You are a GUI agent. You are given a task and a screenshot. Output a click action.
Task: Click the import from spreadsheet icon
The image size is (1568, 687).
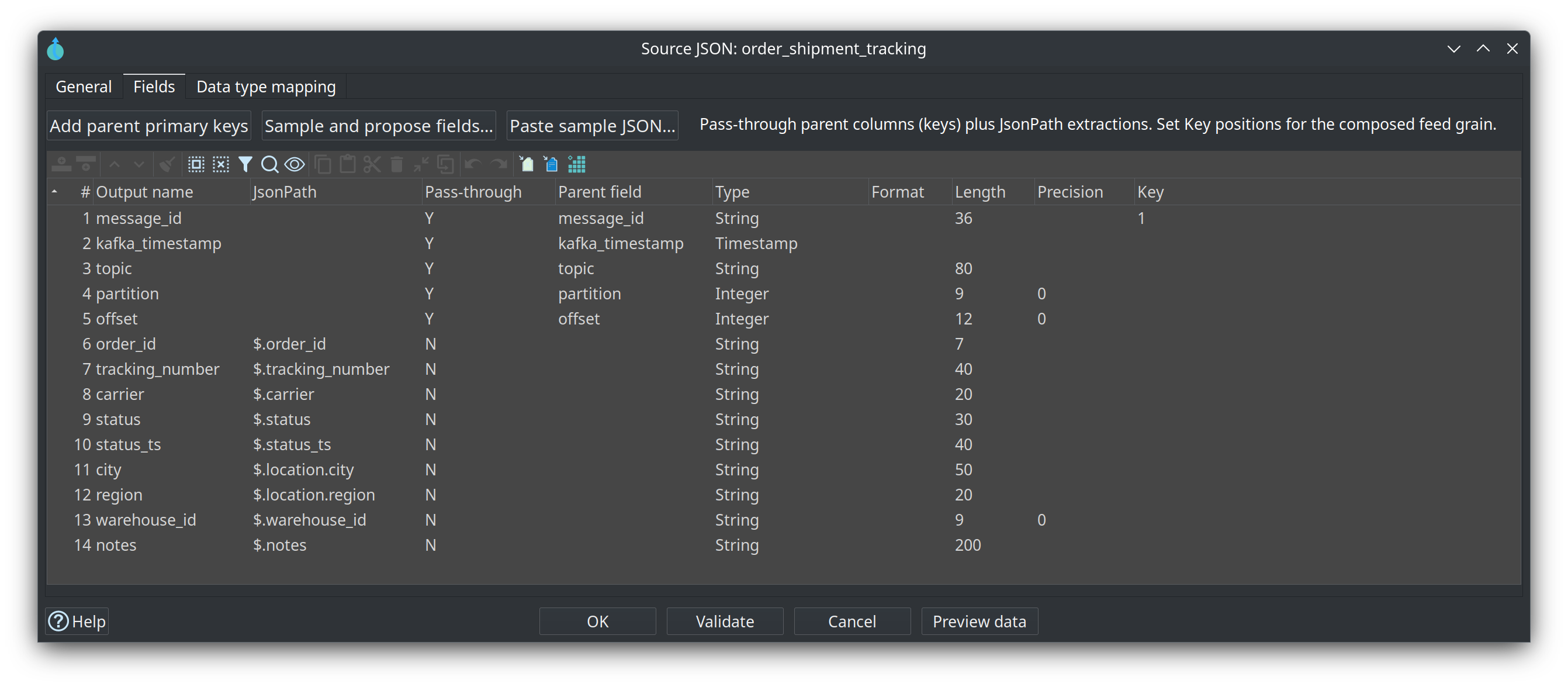tap(527, 164)
